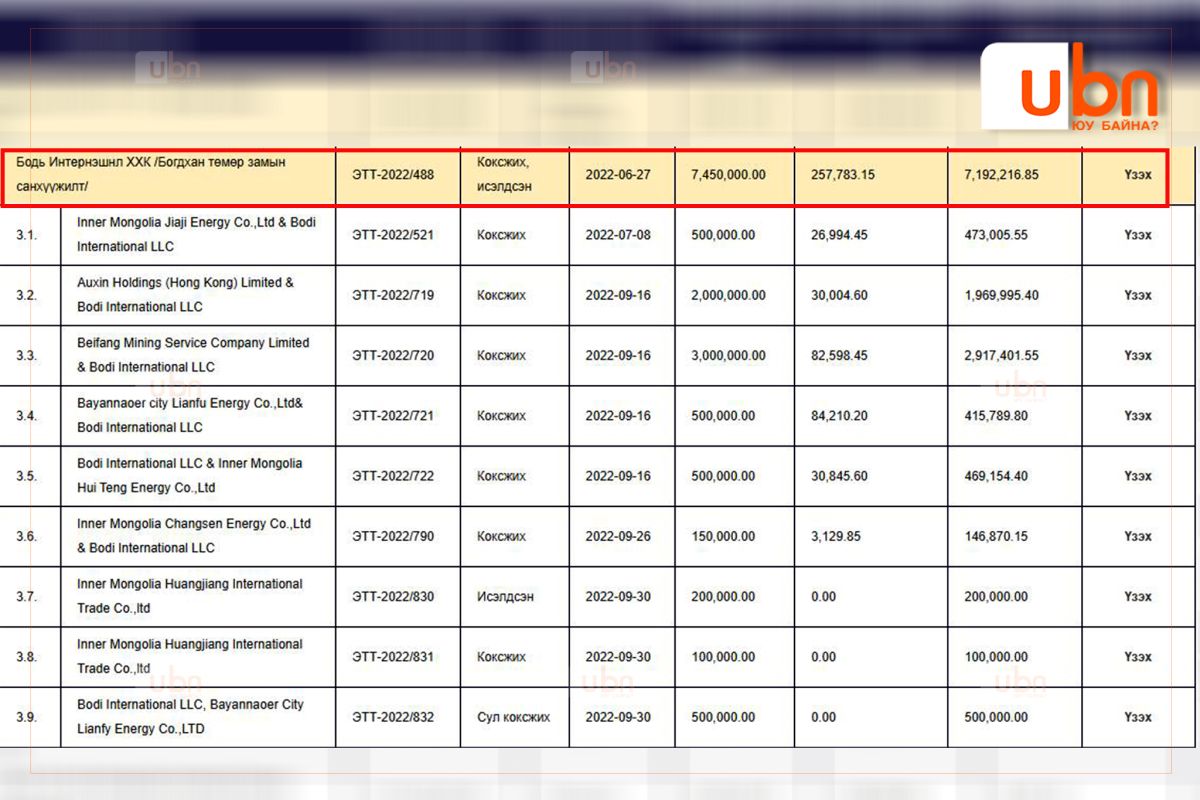Select the highlighted Бодь Интернэшнл ХХК row title
This screenshot has width=1200, height=800.
click(x=158, y=174)
